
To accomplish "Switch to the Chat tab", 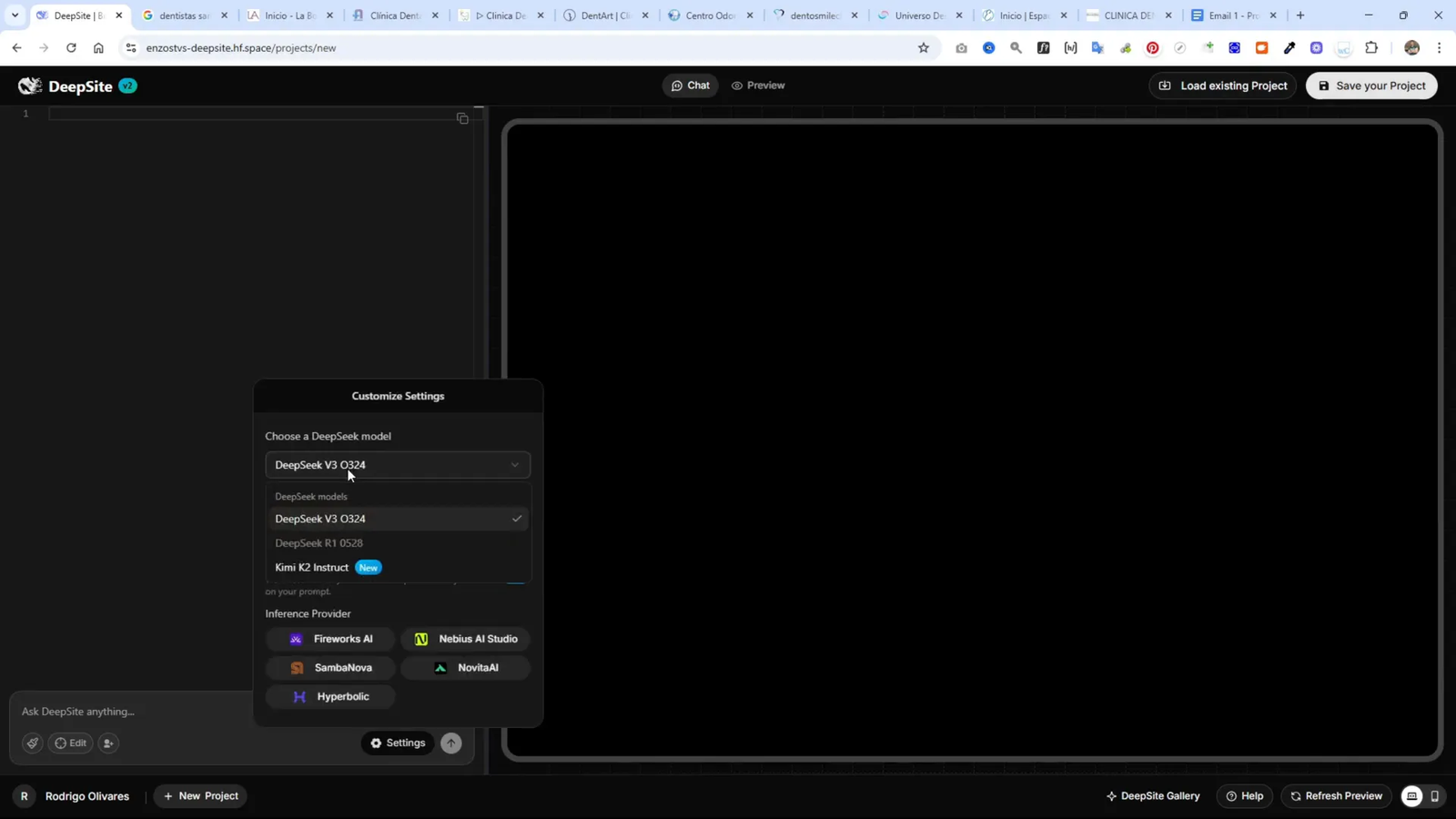I will [691, 86].
